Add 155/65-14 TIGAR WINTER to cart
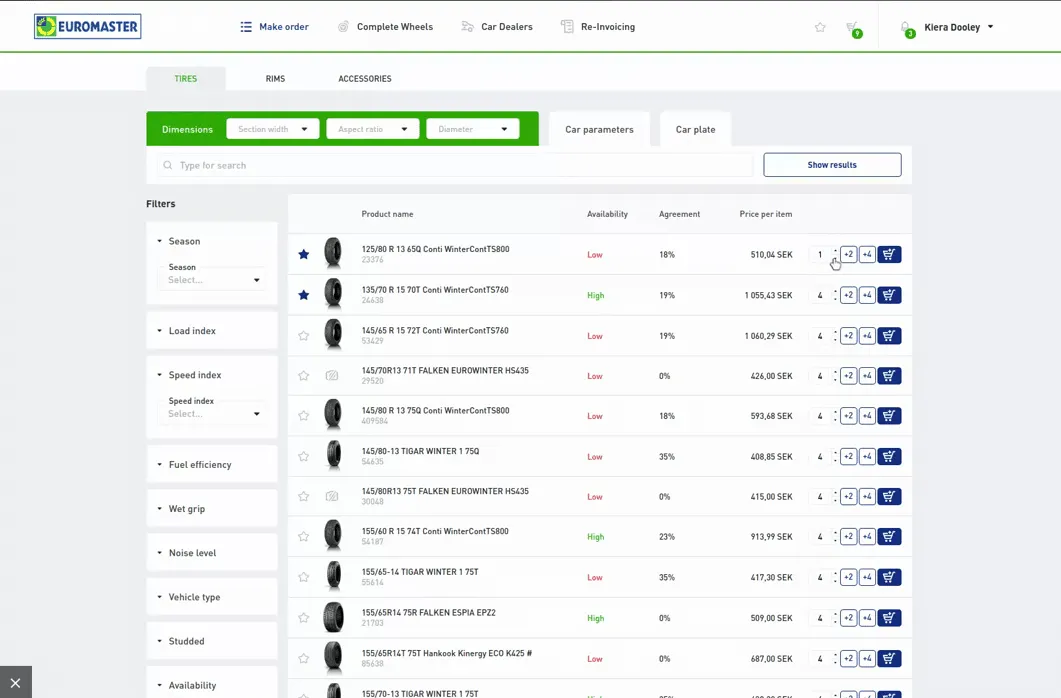The image size is (1061, 698). tap(889, 577)
